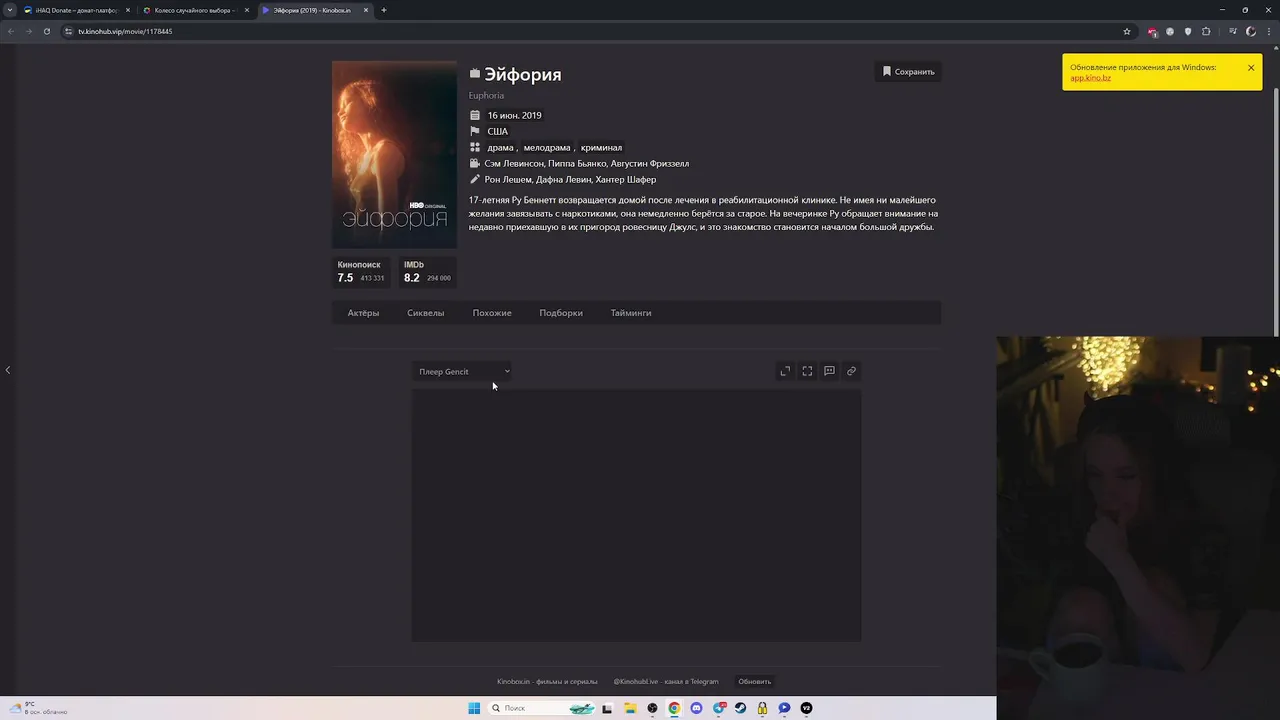Follow the app.kino.bz link in the notification

[1090, 78]
